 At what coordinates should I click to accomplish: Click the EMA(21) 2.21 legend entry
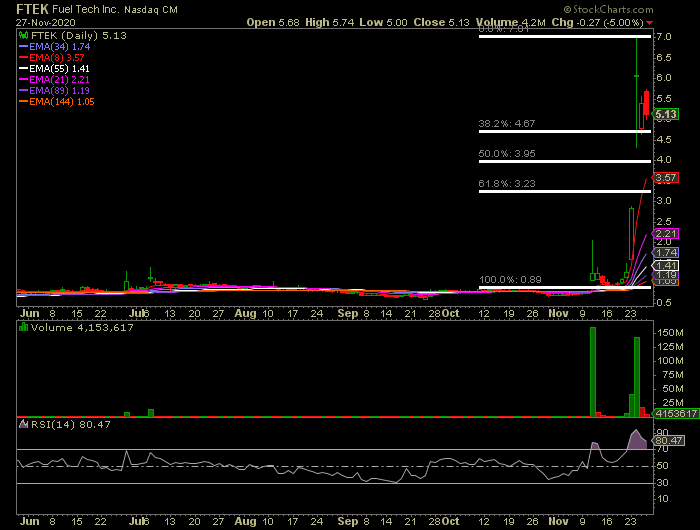coord(59,79)
